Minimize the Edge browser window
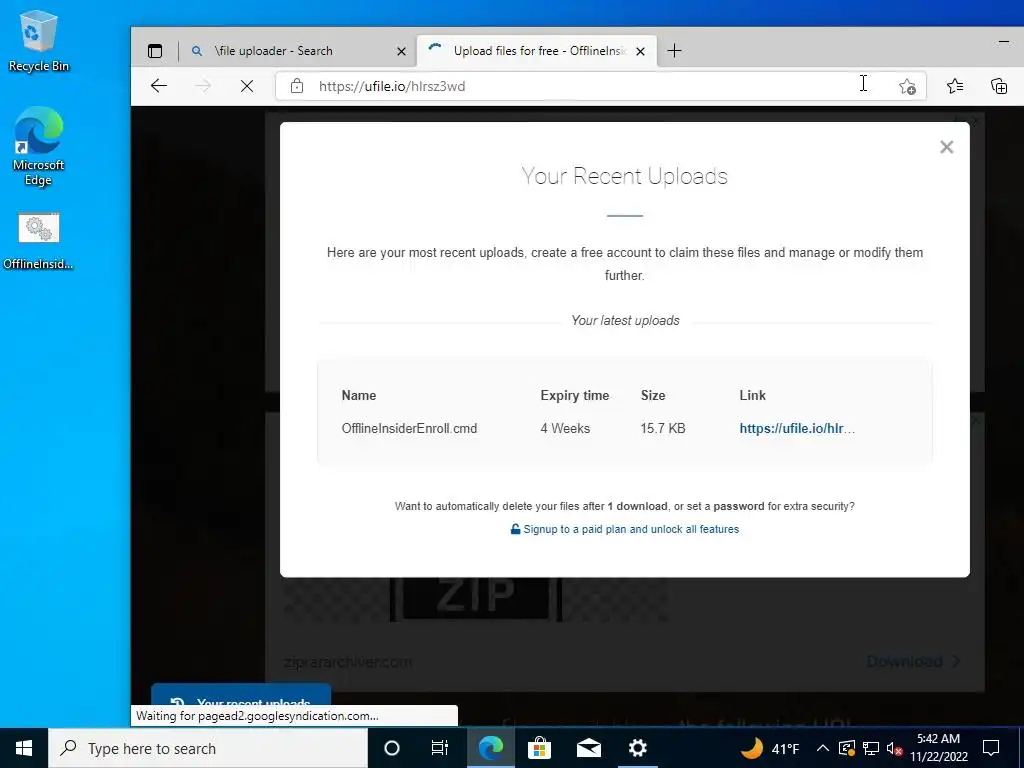Viewport: 1024px width, 768px height. pos(1004,42)
